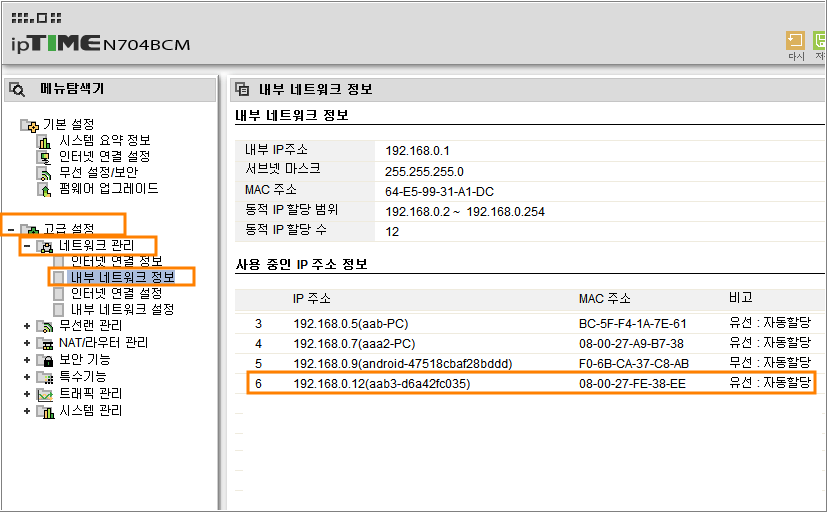The image size is (827, 512).
Task: Click the 보안 기능 lock icon
Action: point(45,360)
